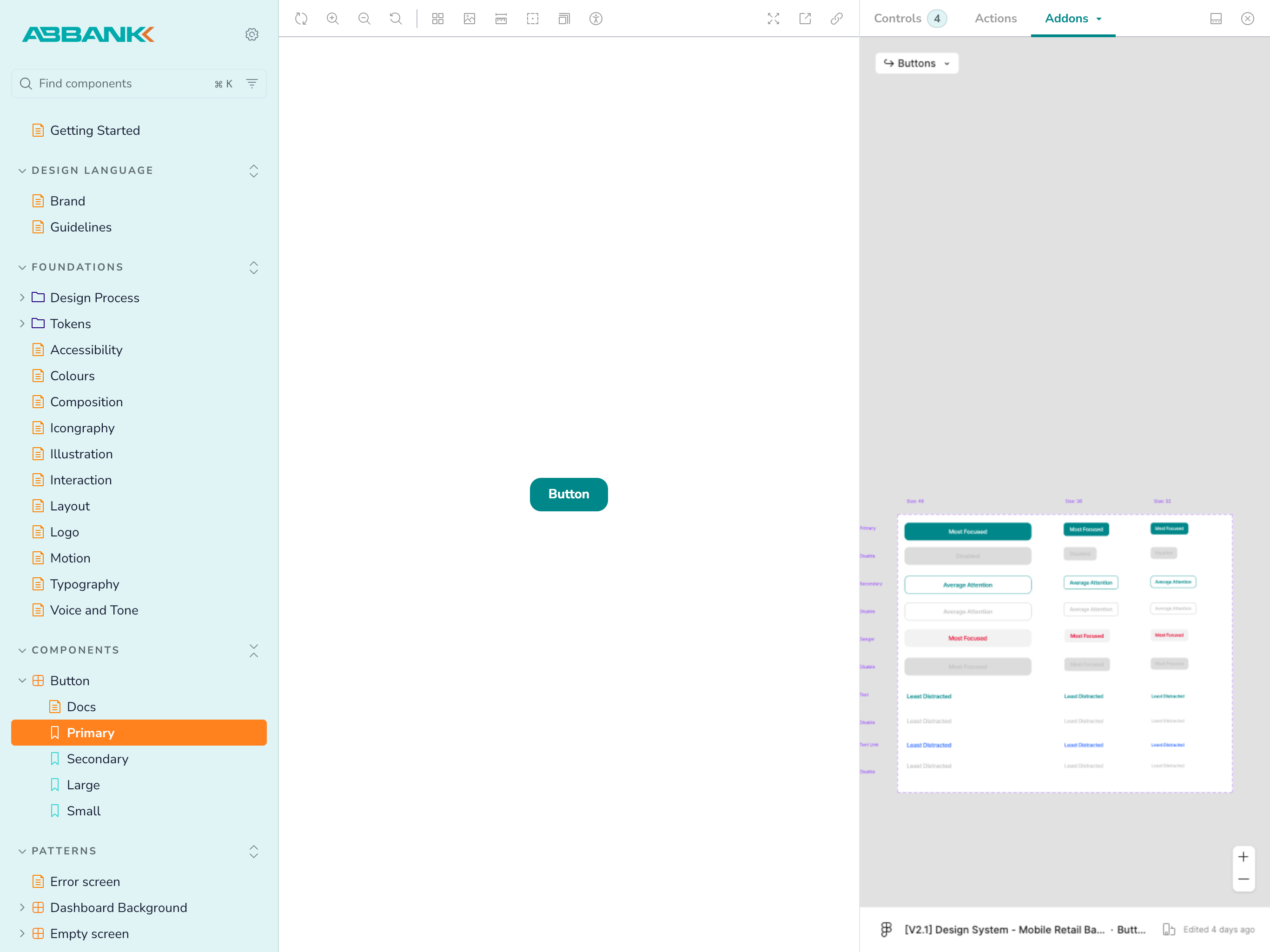Expand the Design Process folder

coord(22,297)
